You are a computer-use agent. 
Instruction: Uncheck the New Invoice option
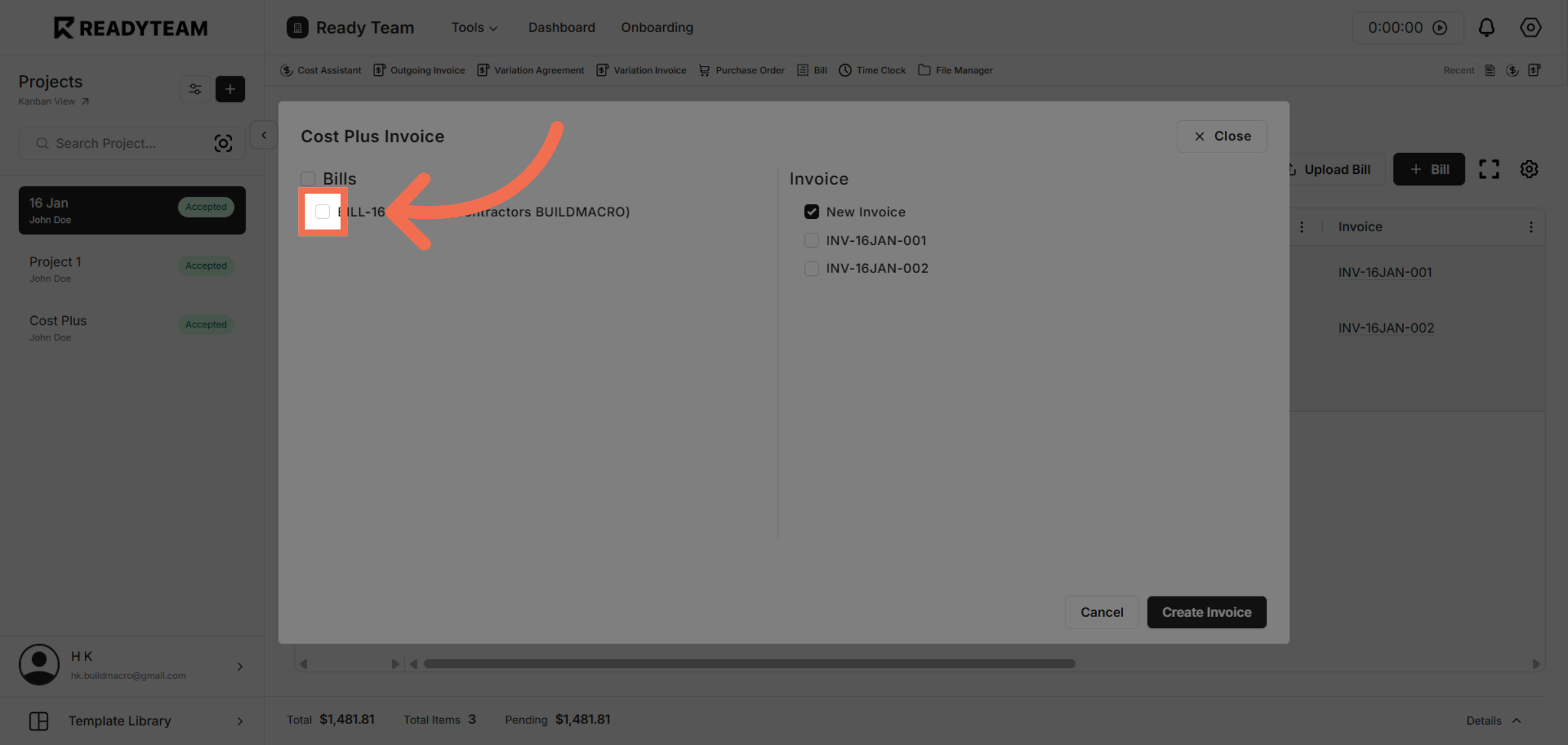pyautogui.click(x=811, y=211)
